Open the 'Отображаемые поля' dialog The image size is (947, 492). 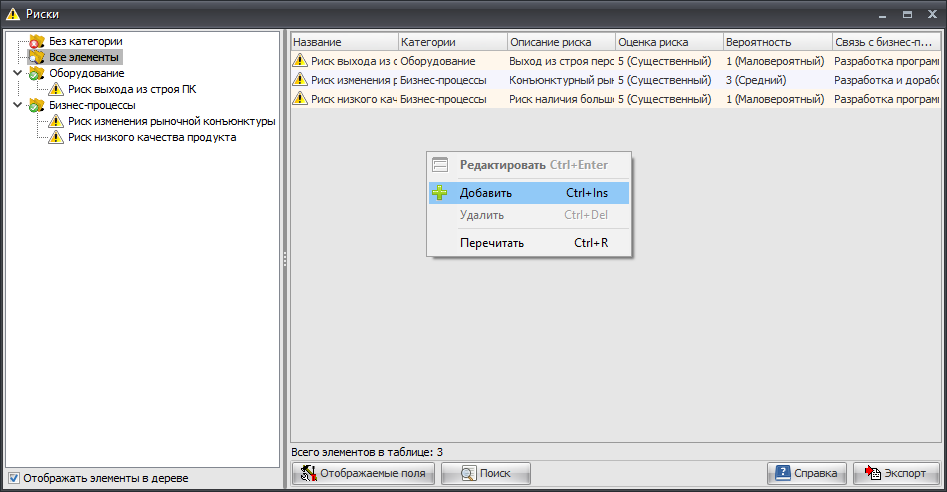coord(363,474)
